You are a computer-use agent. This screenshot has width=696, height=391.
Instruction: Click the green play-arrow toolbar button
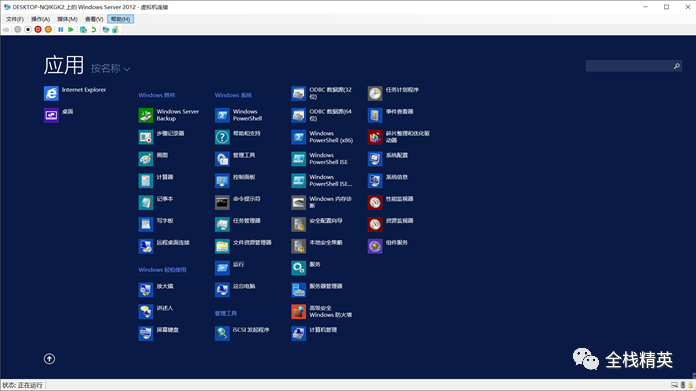coord(71,30)
